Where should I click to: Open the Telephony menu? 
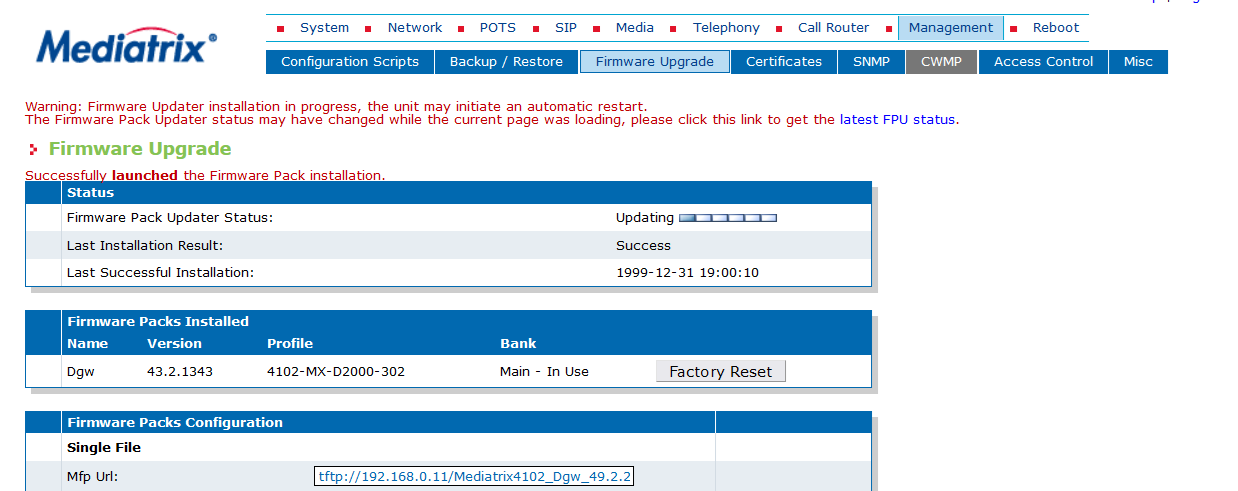pyautogui.click(x=726, y=28)
